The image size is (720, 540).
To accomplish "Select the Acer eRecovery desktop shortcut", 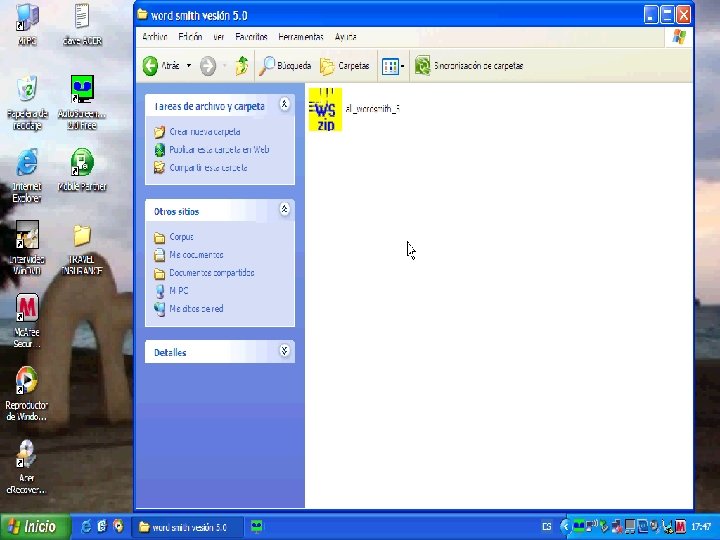I will click(26, 467).
